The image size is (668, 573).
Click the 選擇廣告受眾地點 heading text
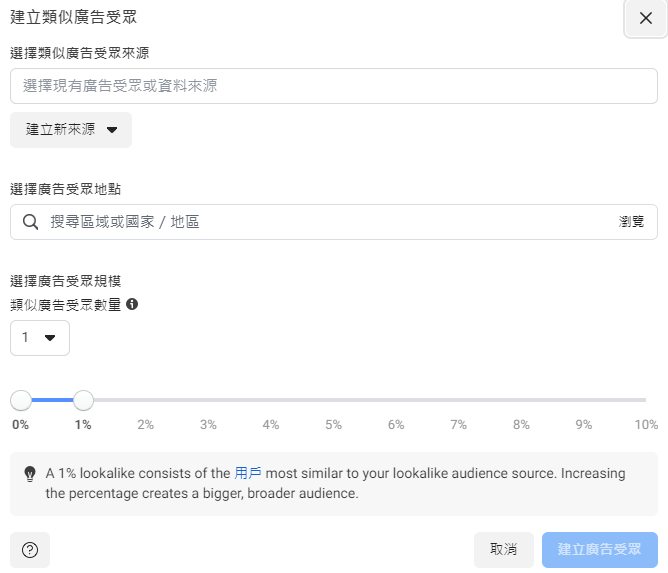point(66,189)
